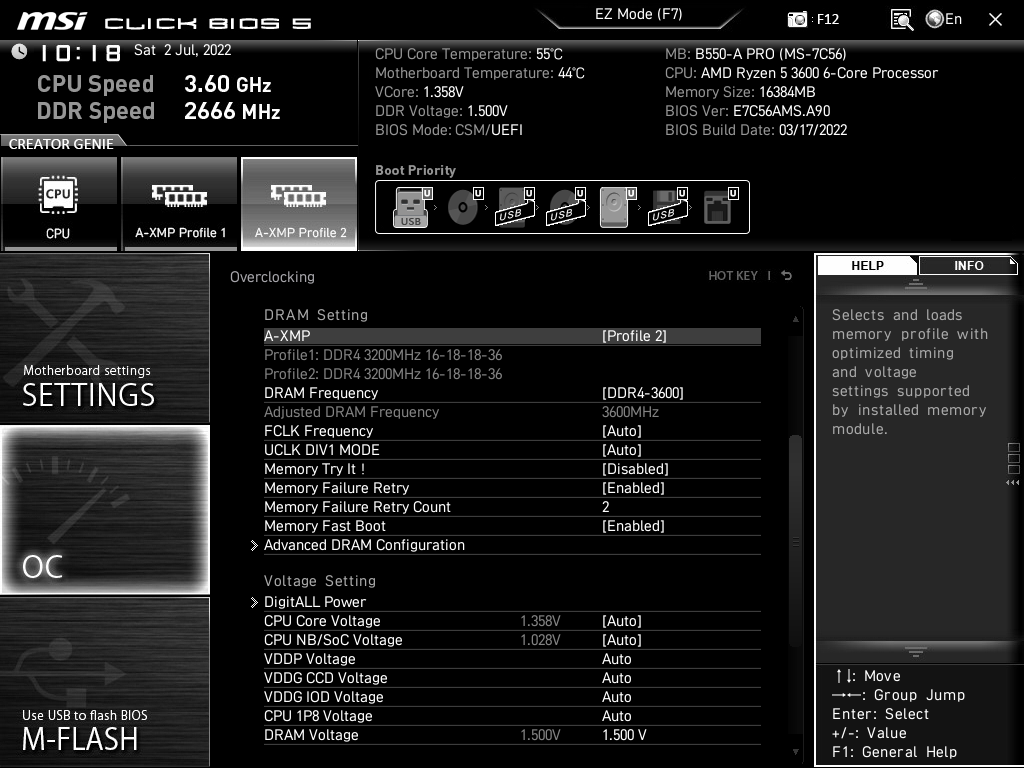Open the SETTINGS motherboard settings section
The image size is (1024, 768).
[x=105, y=338]
